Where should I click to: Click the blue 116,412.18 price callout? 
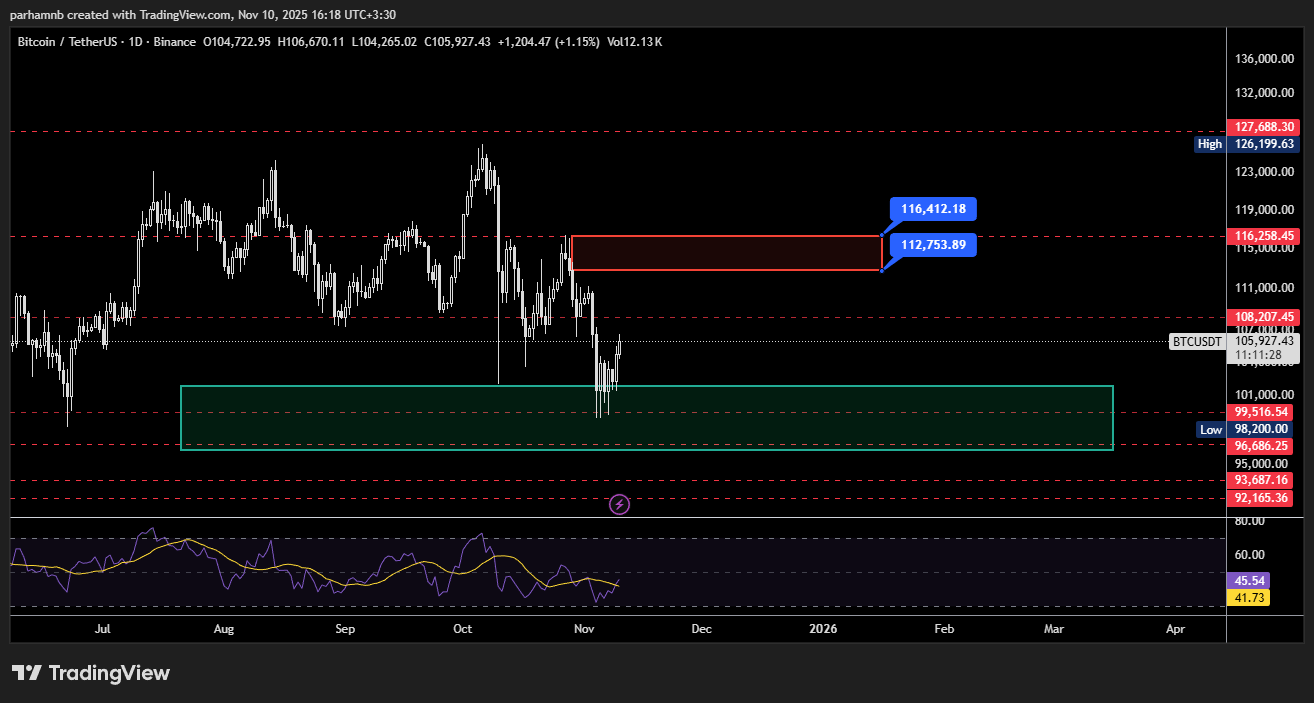pos(933,209)
